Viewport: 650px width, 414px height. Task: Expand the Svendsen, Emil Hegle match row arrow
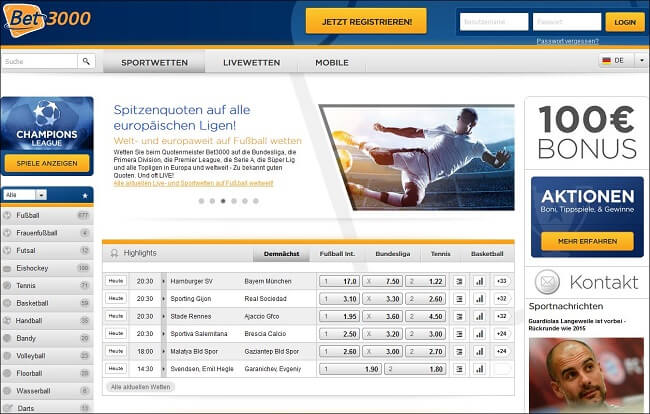[x=163, y=369]
